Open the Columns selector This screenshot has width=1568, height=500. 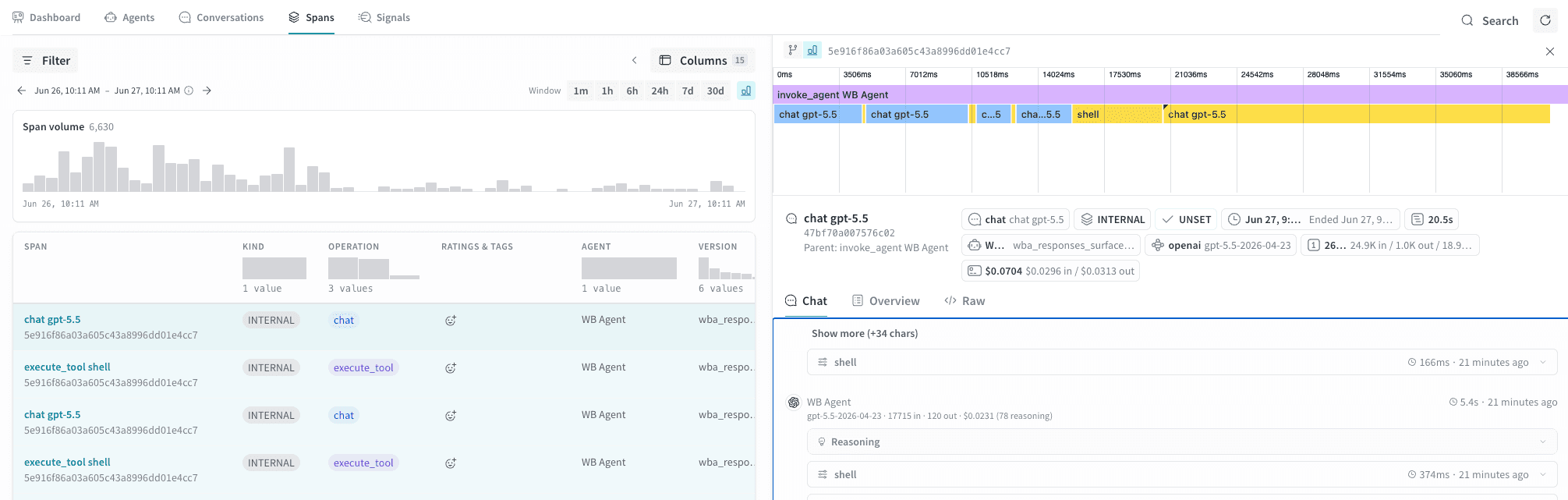[x=703, y=60]
